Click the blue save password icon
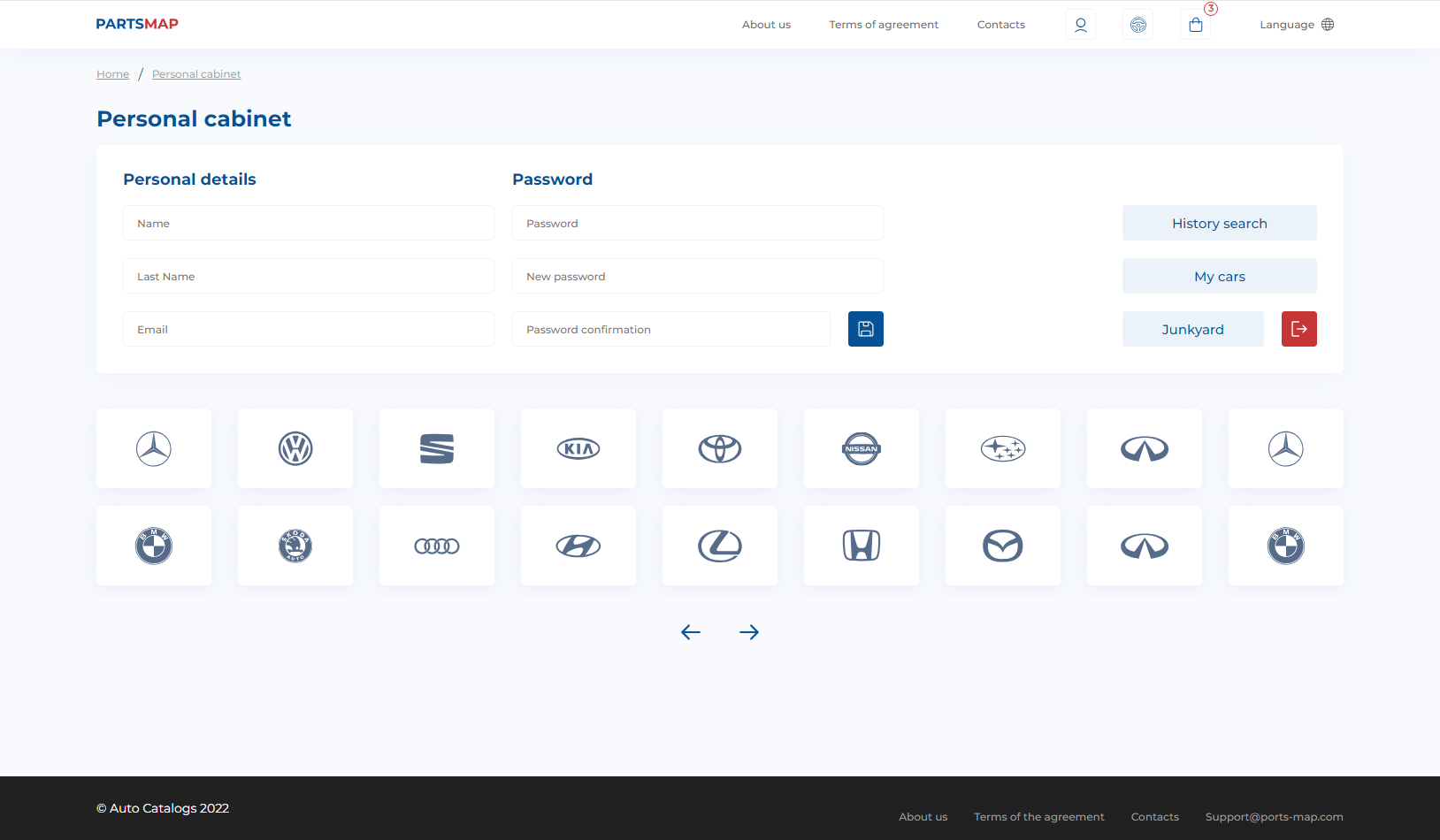Viewport: 1440px width, 840px height. click(x=866, y=329)
